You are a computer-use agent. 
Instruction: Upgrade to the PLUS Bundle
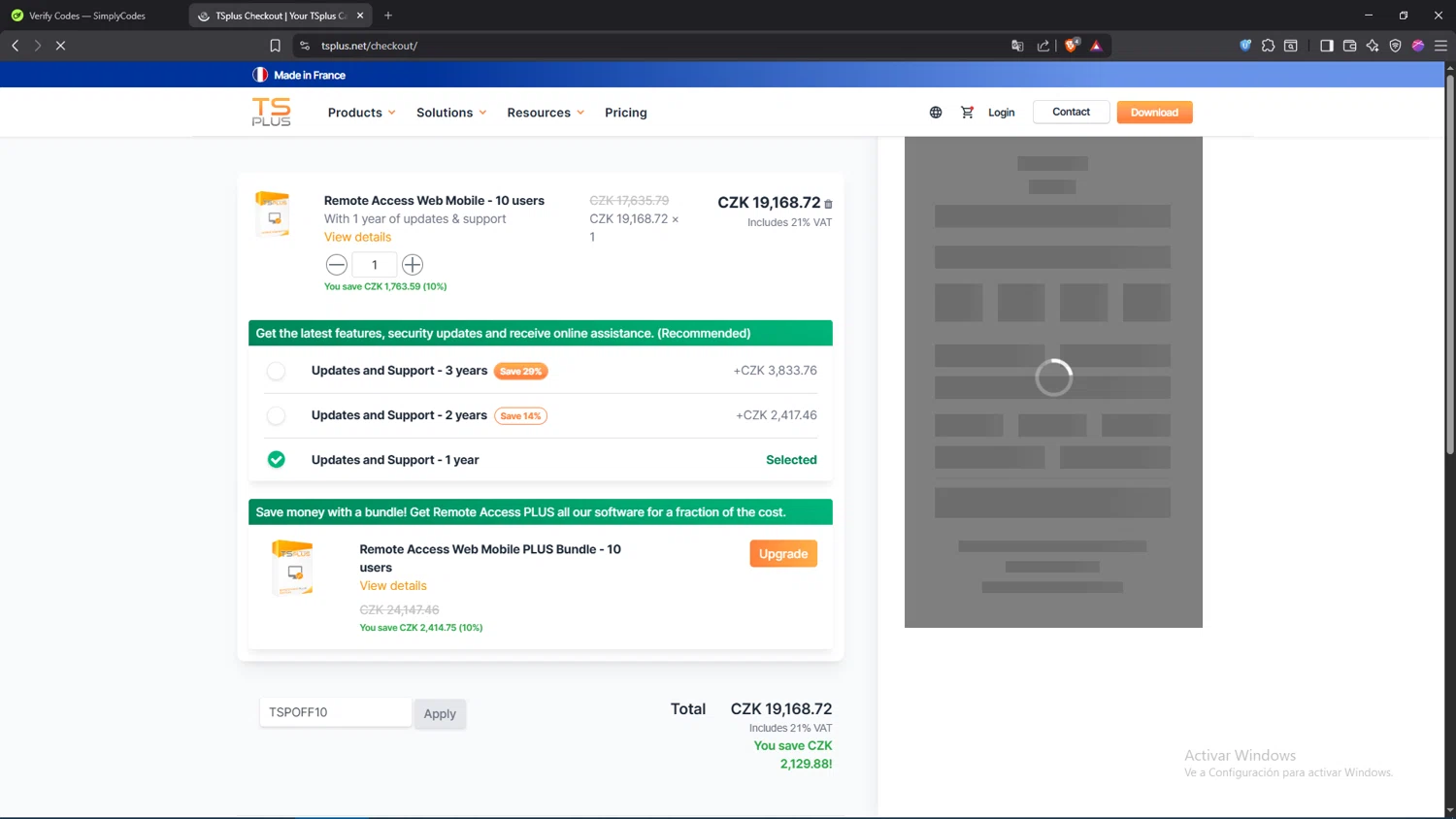(783, 553)
